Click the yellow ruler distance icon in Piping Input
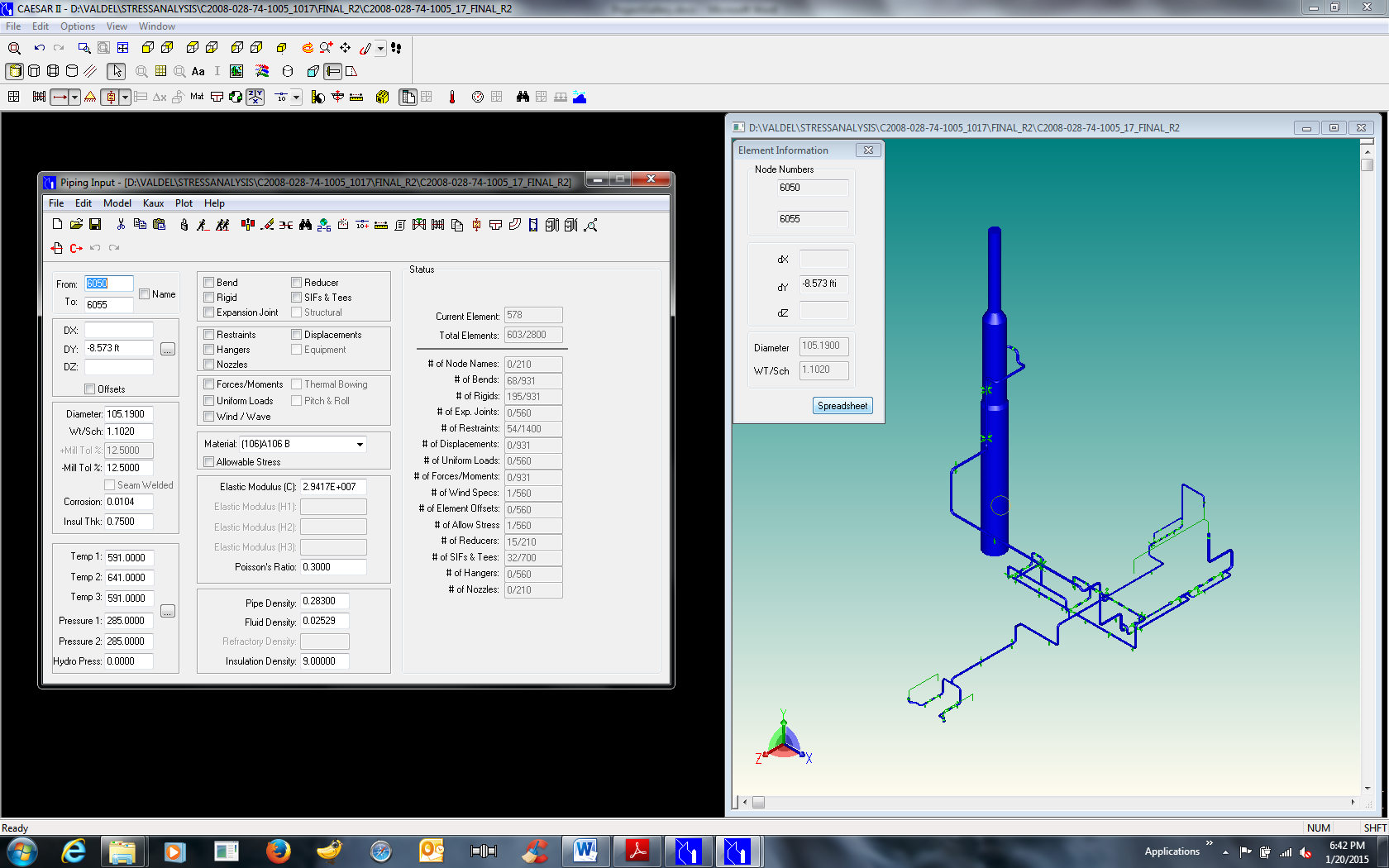Viewport: 1389px width, 868px height. pos(381,224)
